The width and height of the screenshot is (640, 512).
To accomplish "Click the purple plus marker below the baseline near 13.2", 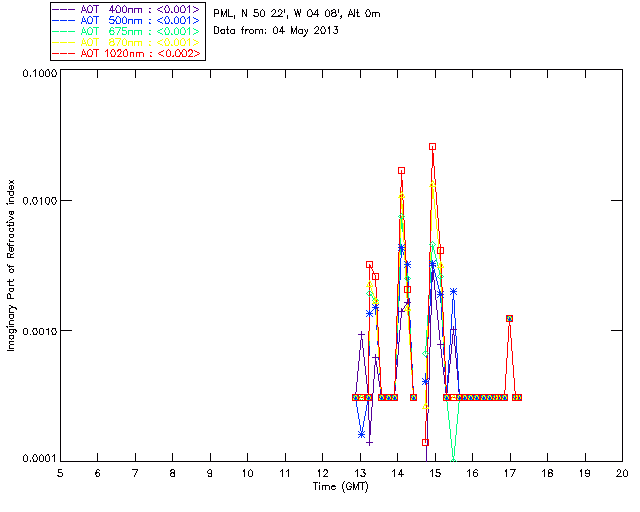I will [369, 443].
